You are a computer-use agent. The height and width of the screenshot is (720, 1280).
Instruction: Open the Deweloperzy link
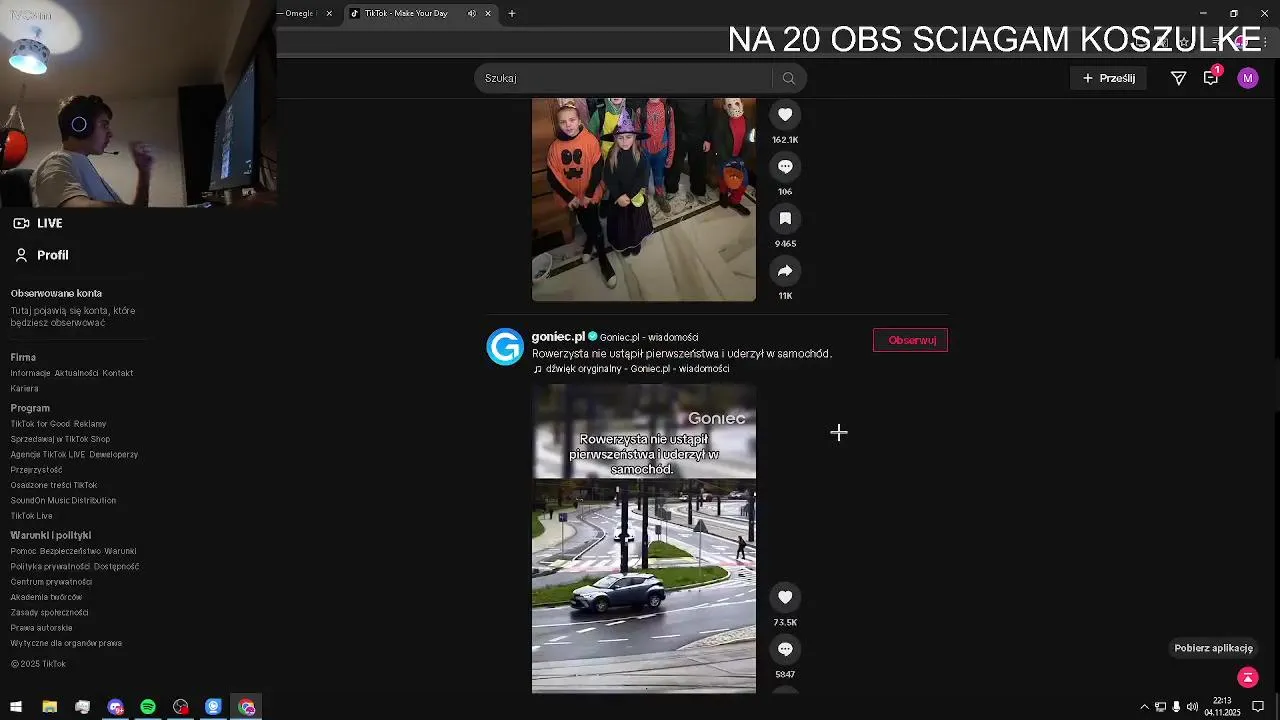pyautogui.click(x=114, y=455)
